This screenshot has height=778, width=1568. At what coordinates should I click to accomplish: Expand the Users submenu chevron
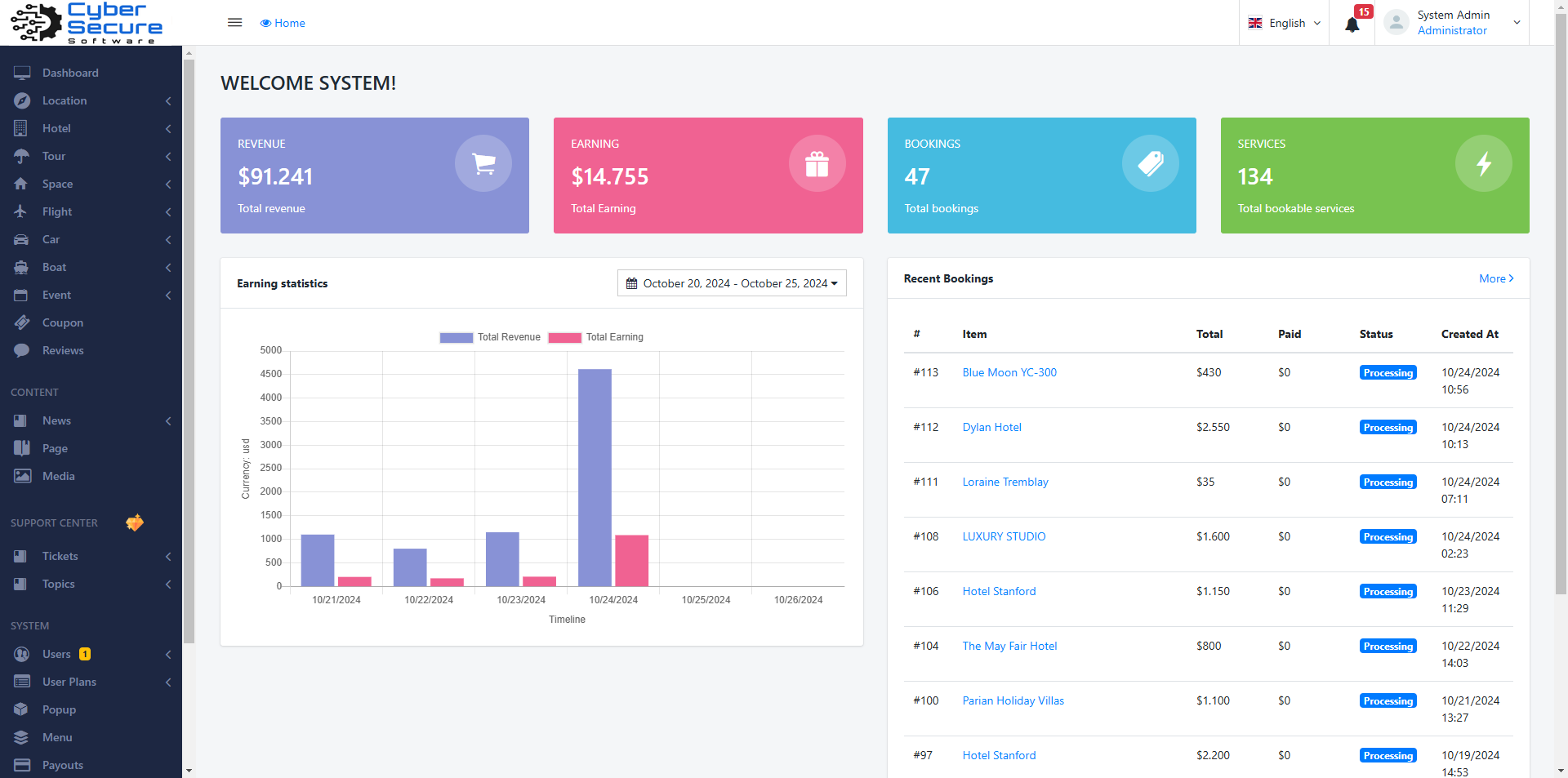(x=168, y=654)
